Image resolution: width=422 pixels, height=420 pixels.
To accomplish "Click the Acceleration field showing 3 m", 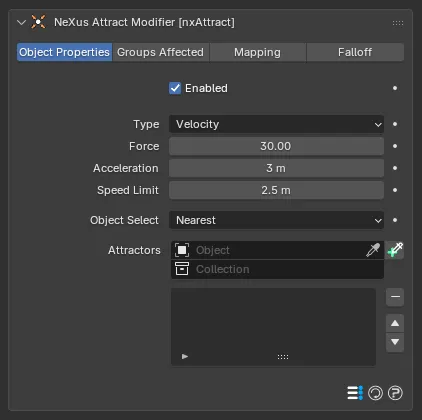I will (276, 168).
